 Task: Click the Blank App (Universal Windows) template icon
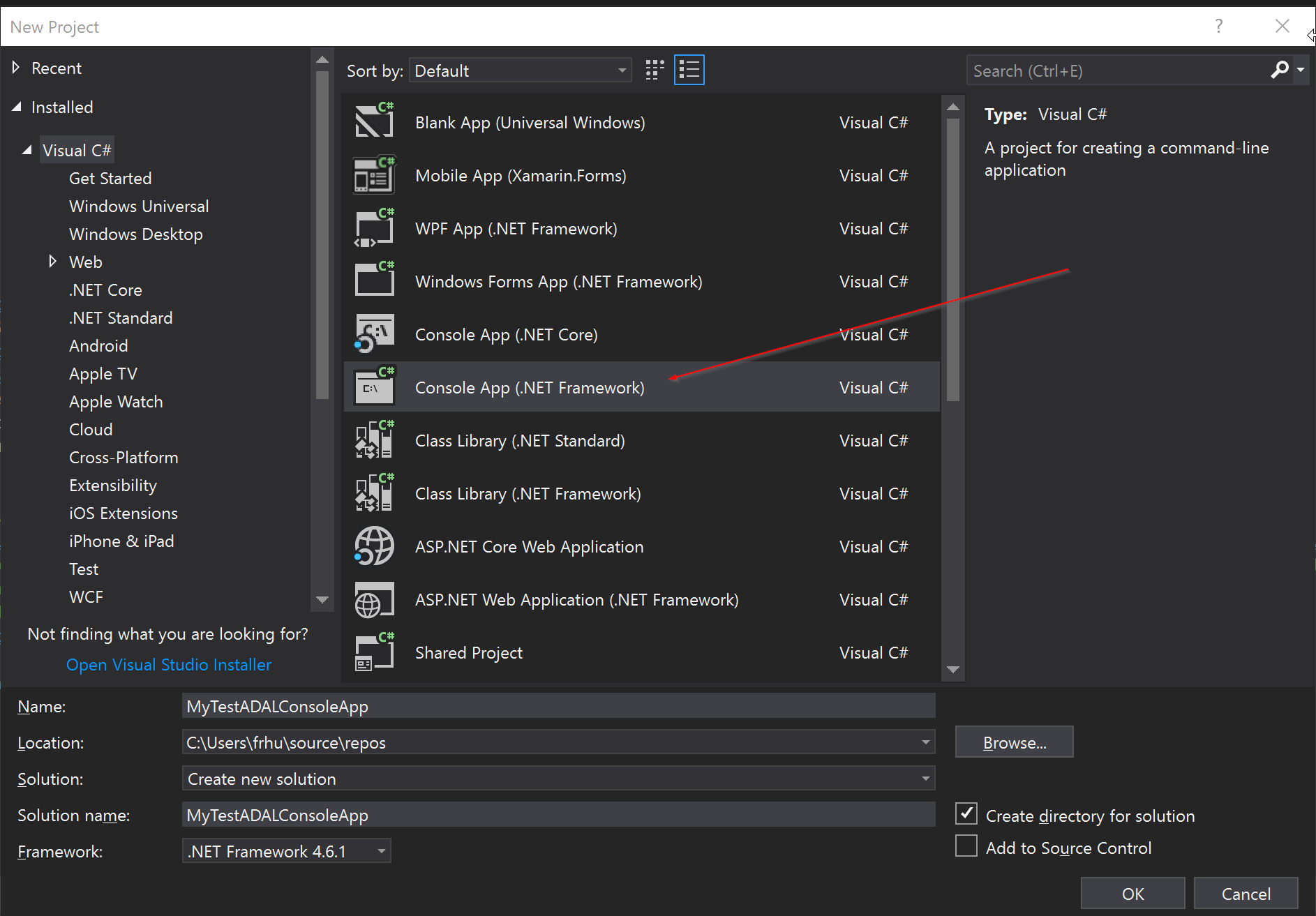(375, 121)
